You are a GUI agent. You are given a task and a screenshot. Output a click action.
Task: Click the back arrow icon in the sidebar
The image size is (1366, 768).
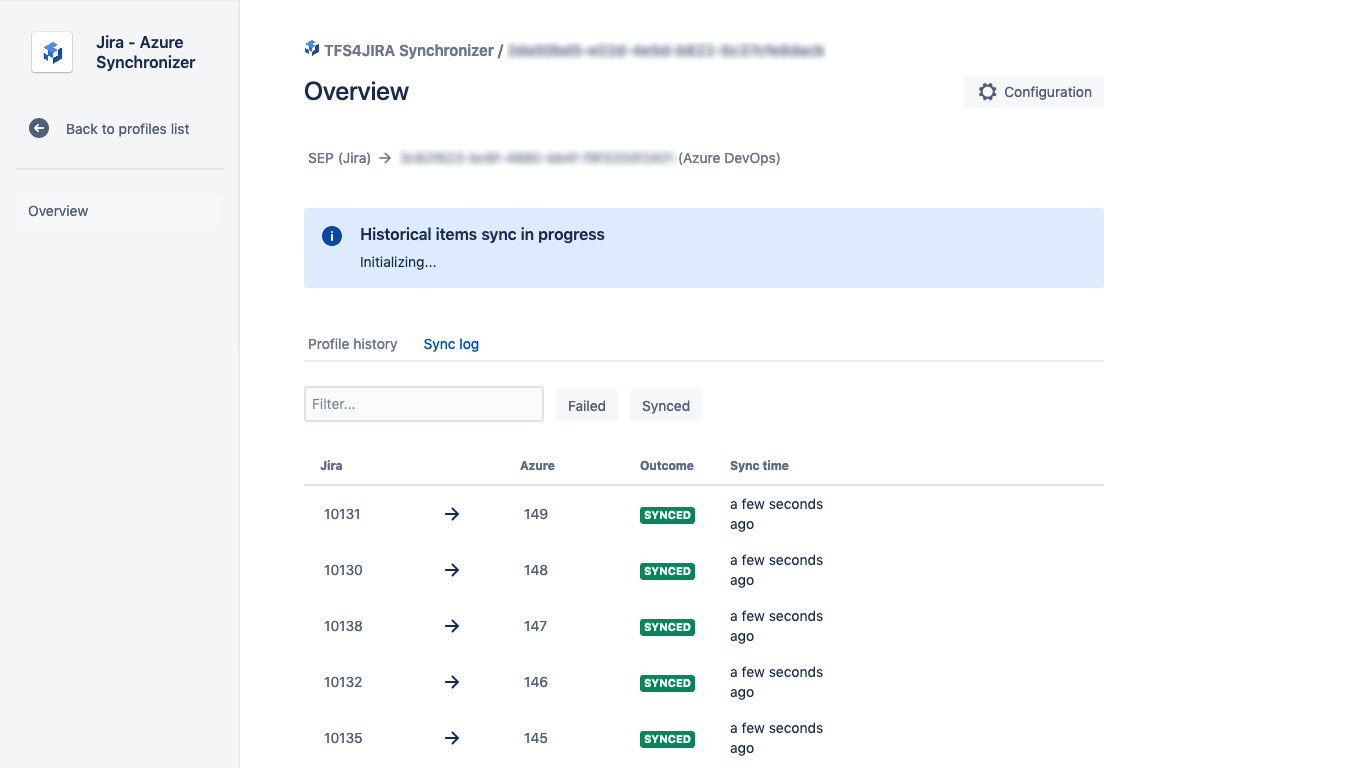(x=39, y=128)
